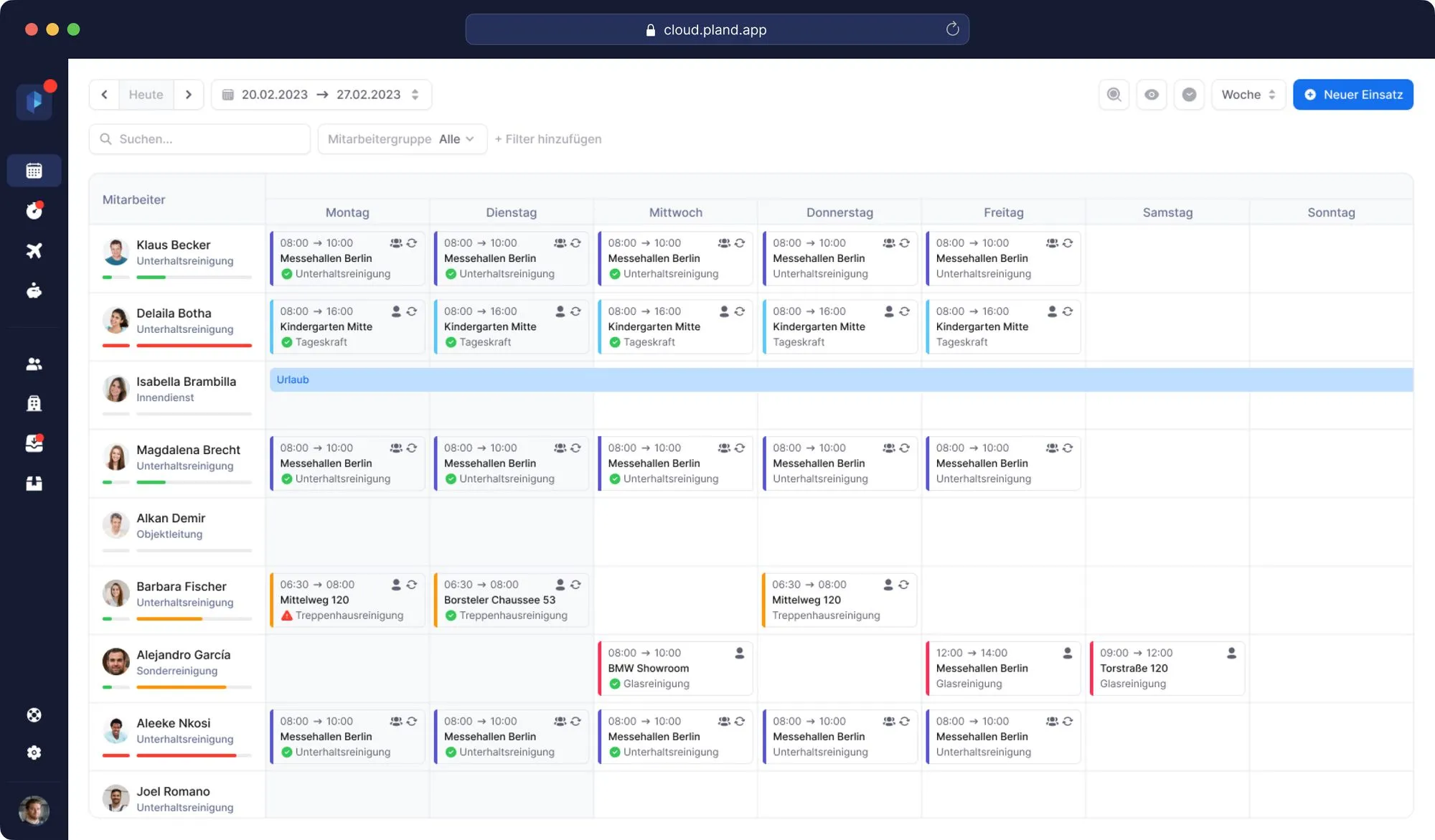The width and height of the screenshot is (1435, 840).
Task: Click the Neuer Einsatz button
Action: 1352,95
